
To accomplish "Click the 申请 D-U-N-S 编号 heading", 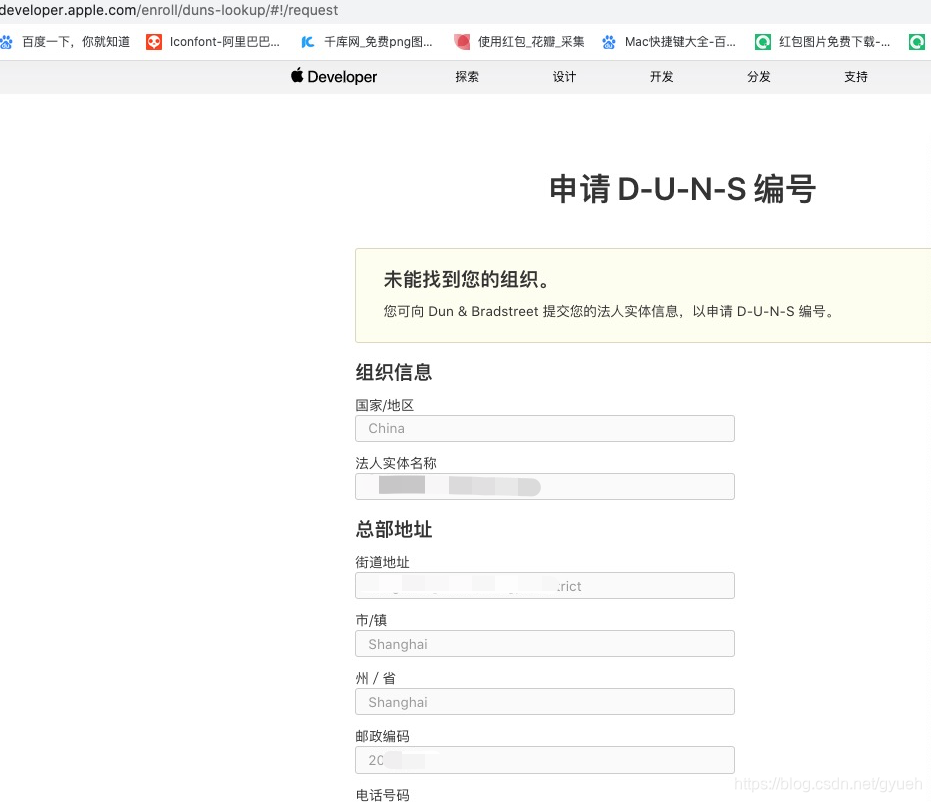I will (682, 189).
